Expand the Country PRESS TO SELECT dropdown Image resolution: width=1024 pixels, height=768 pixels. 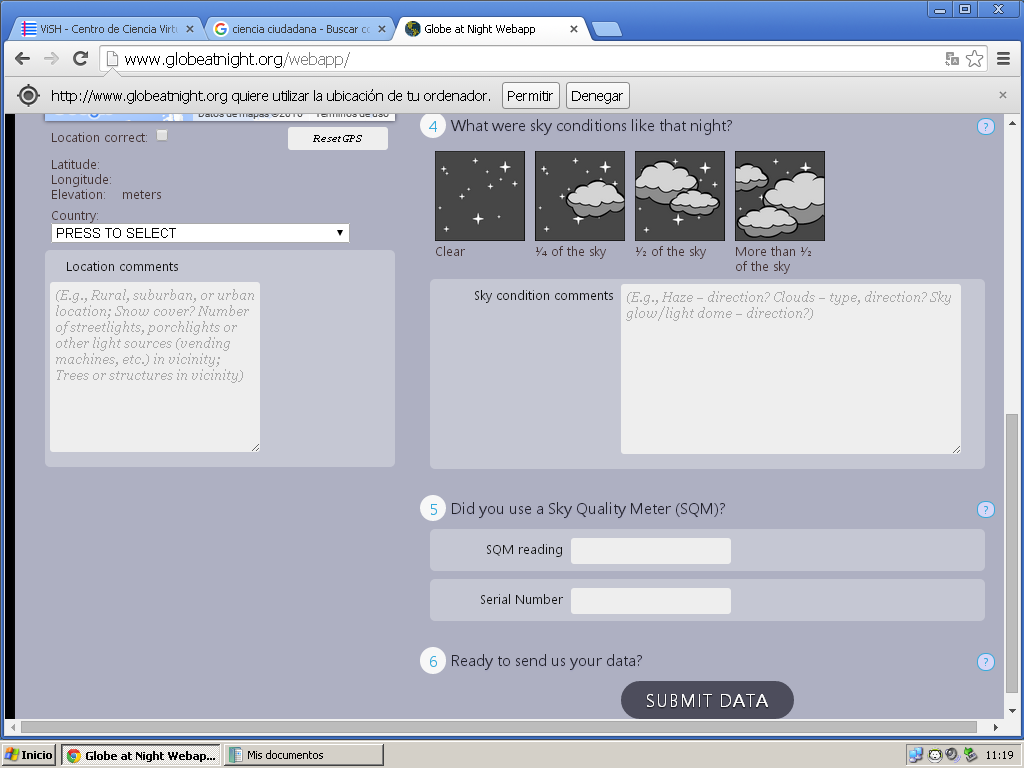point(200,233)
